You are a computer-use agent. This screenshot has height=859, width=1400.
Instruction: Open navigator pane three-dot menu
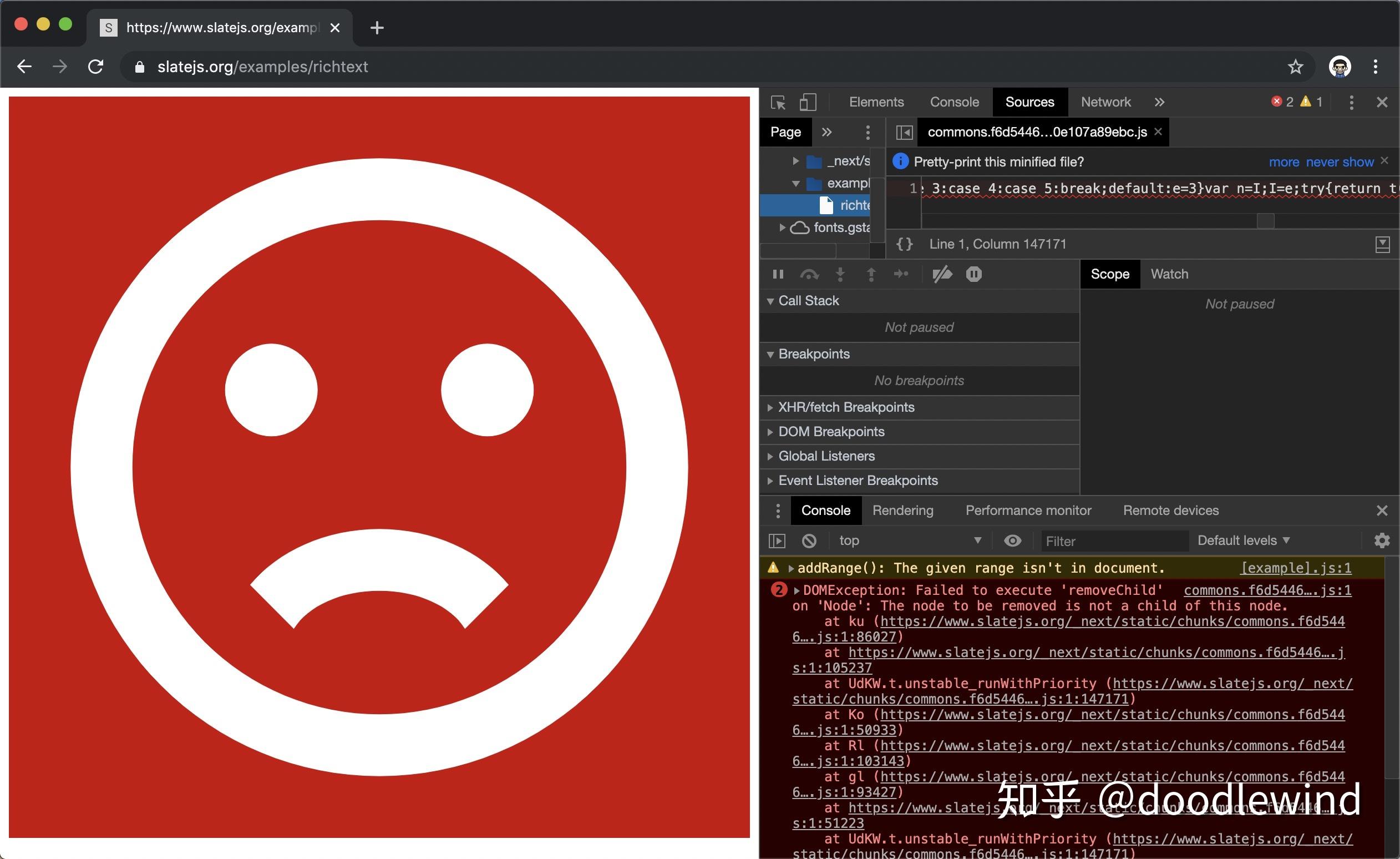coord(867,133)
